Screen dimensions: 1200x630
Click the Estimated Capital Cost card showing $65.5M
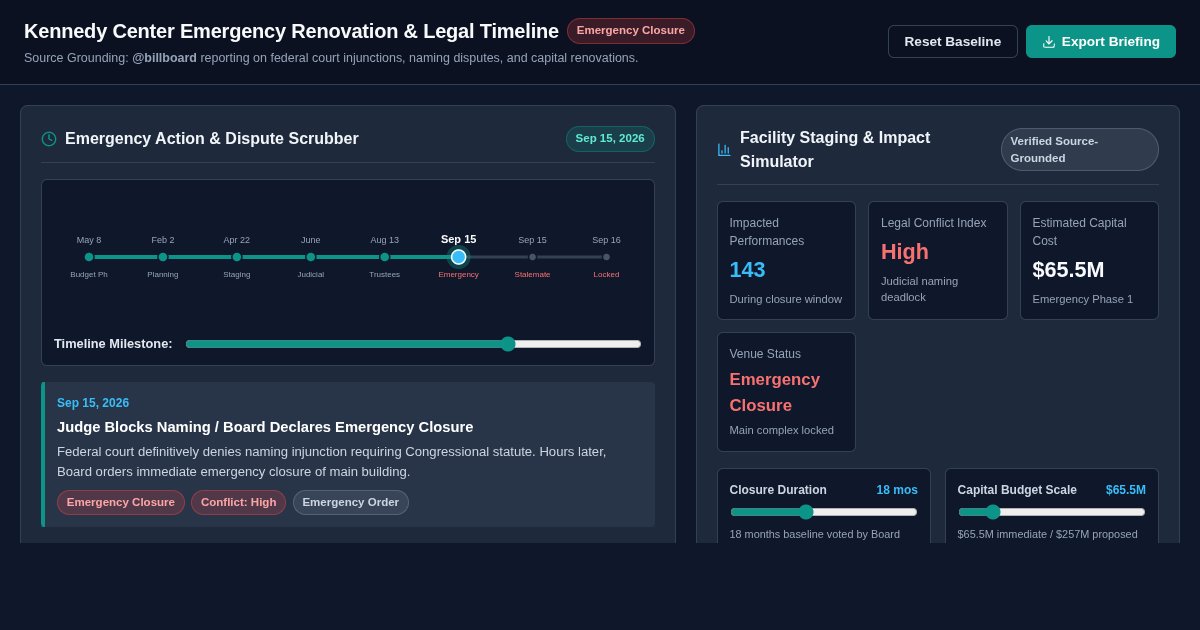[x=1089, y=261]
